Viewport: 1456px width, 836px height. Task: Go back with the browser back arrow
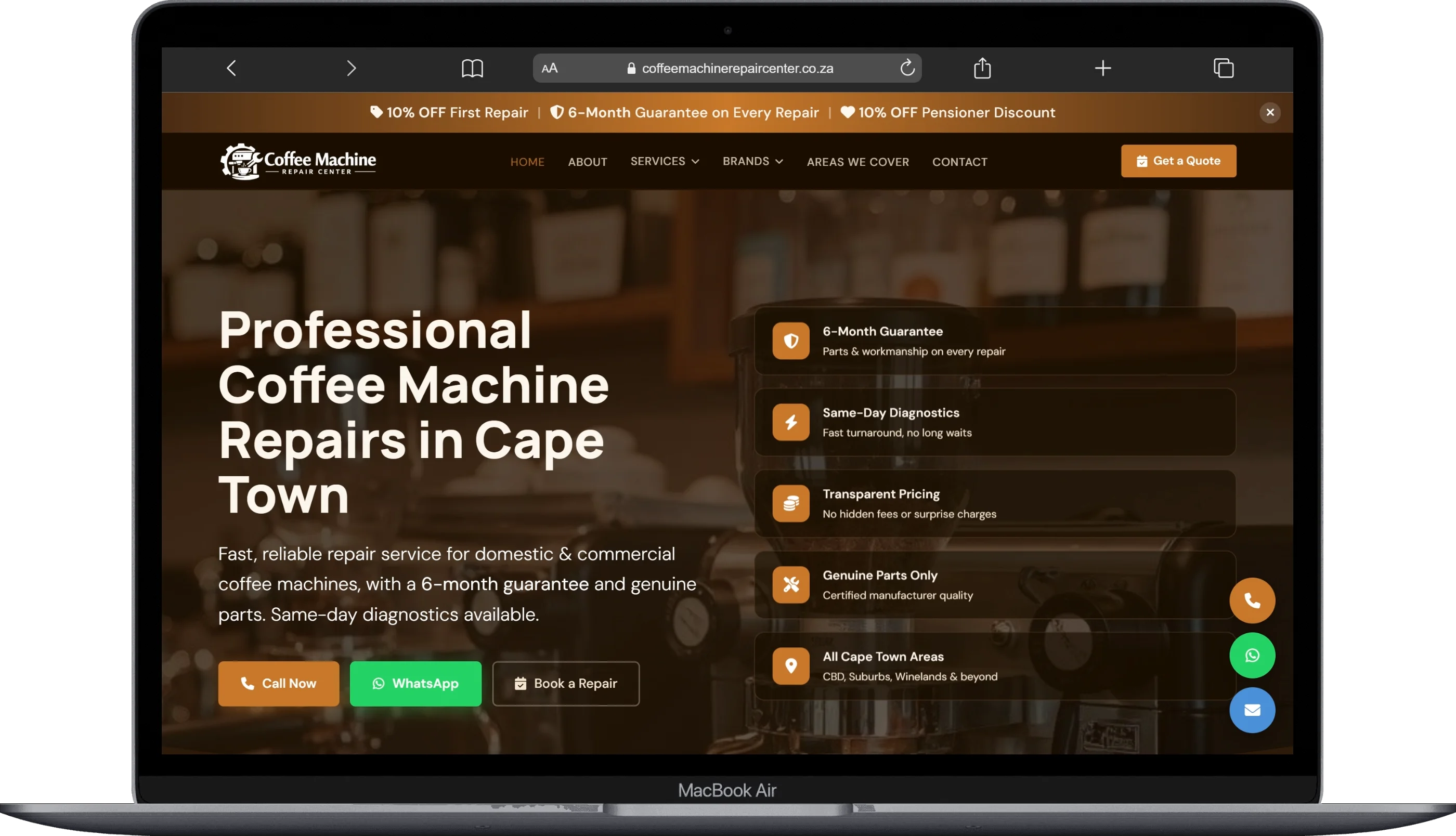pos(231,68)
